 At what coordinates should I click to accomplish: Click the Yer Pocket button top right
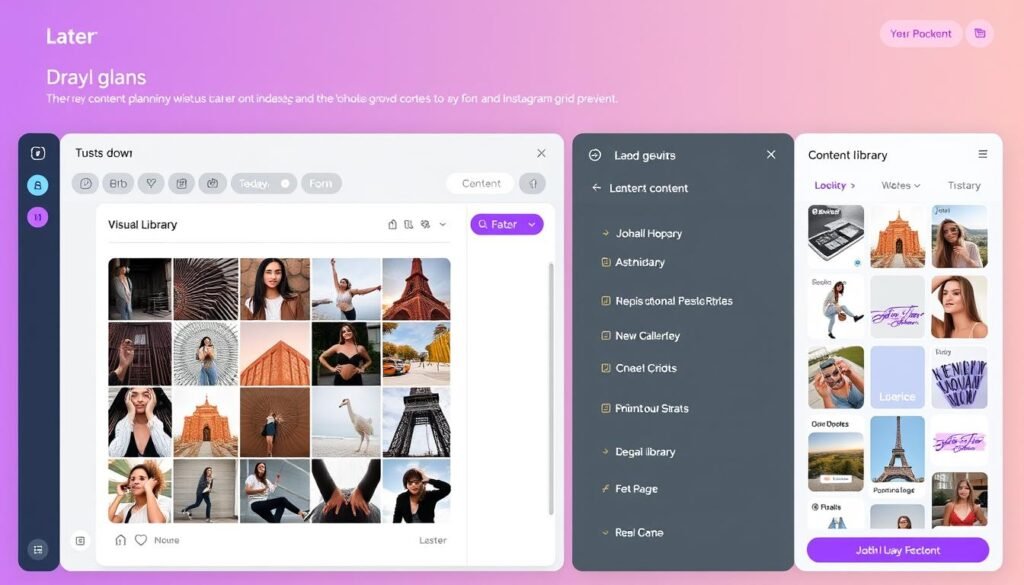(x=920, y=33)
